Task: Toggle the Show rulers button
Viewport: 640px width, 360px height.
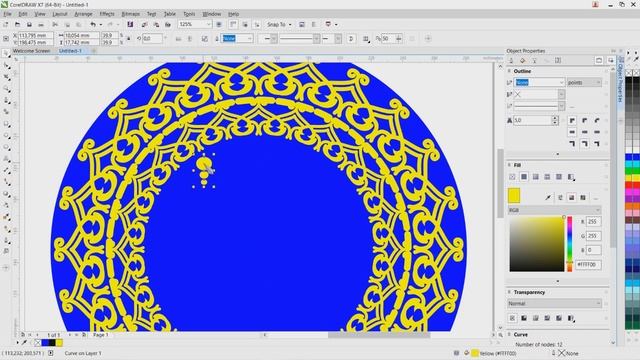Action: tap(233, 24)
